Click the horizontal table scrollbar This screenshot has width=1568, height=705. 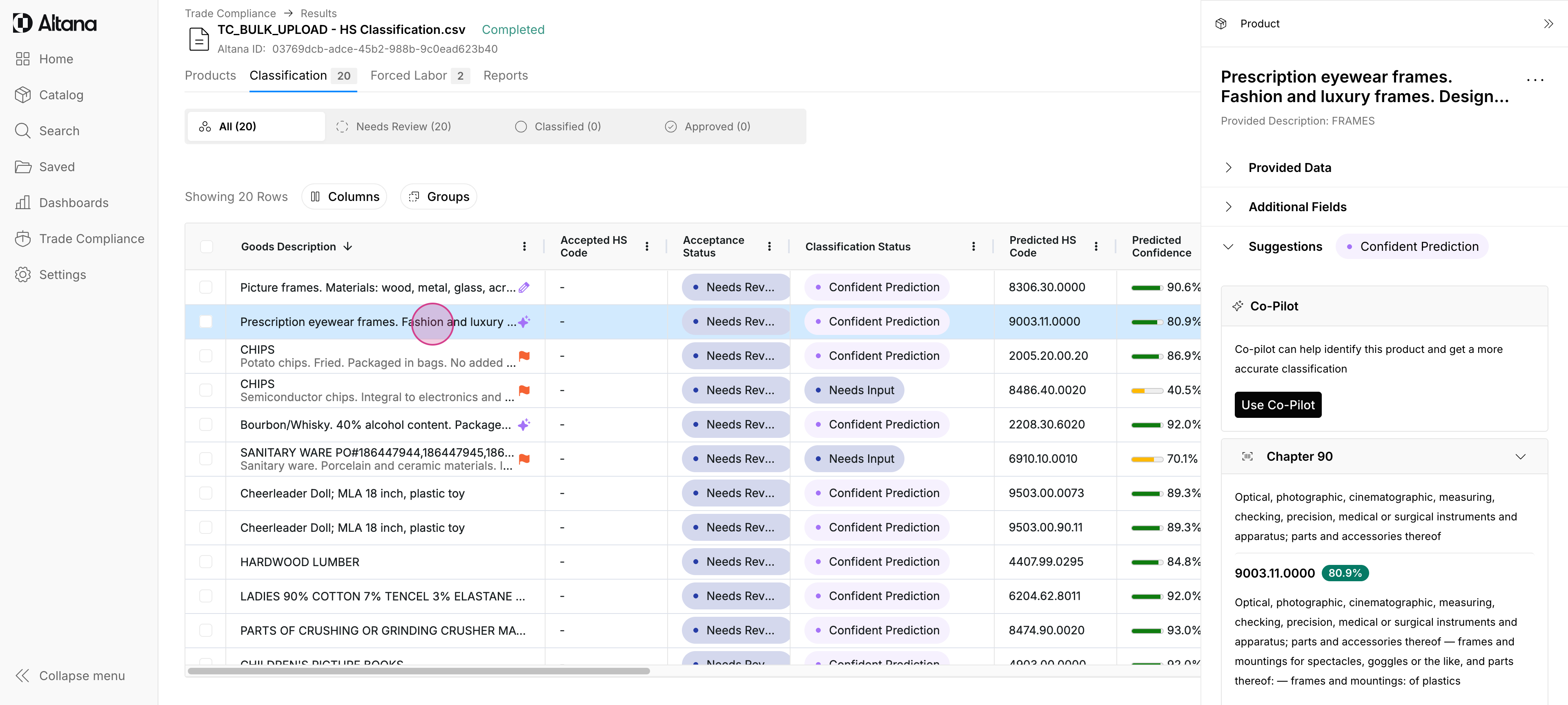(419, 671)
